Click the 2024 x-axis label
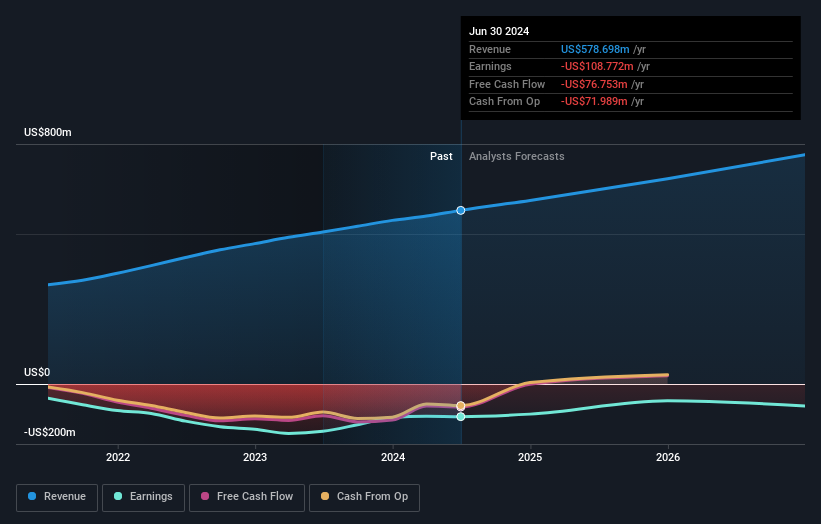Screen dimensions: 821x524 coord(393,457)
